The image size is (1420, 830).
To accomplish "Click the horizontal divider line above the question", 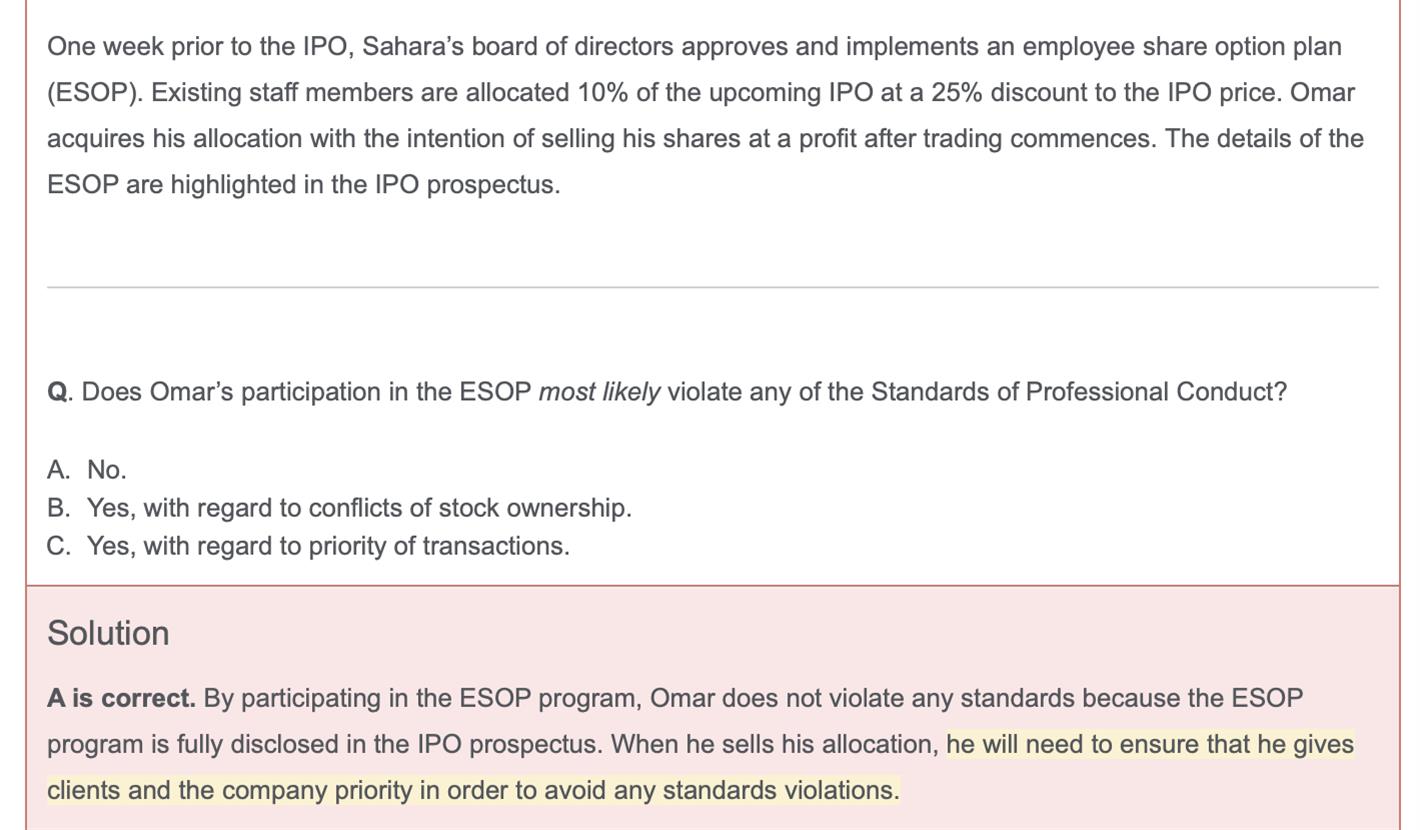I will [712, 288].
